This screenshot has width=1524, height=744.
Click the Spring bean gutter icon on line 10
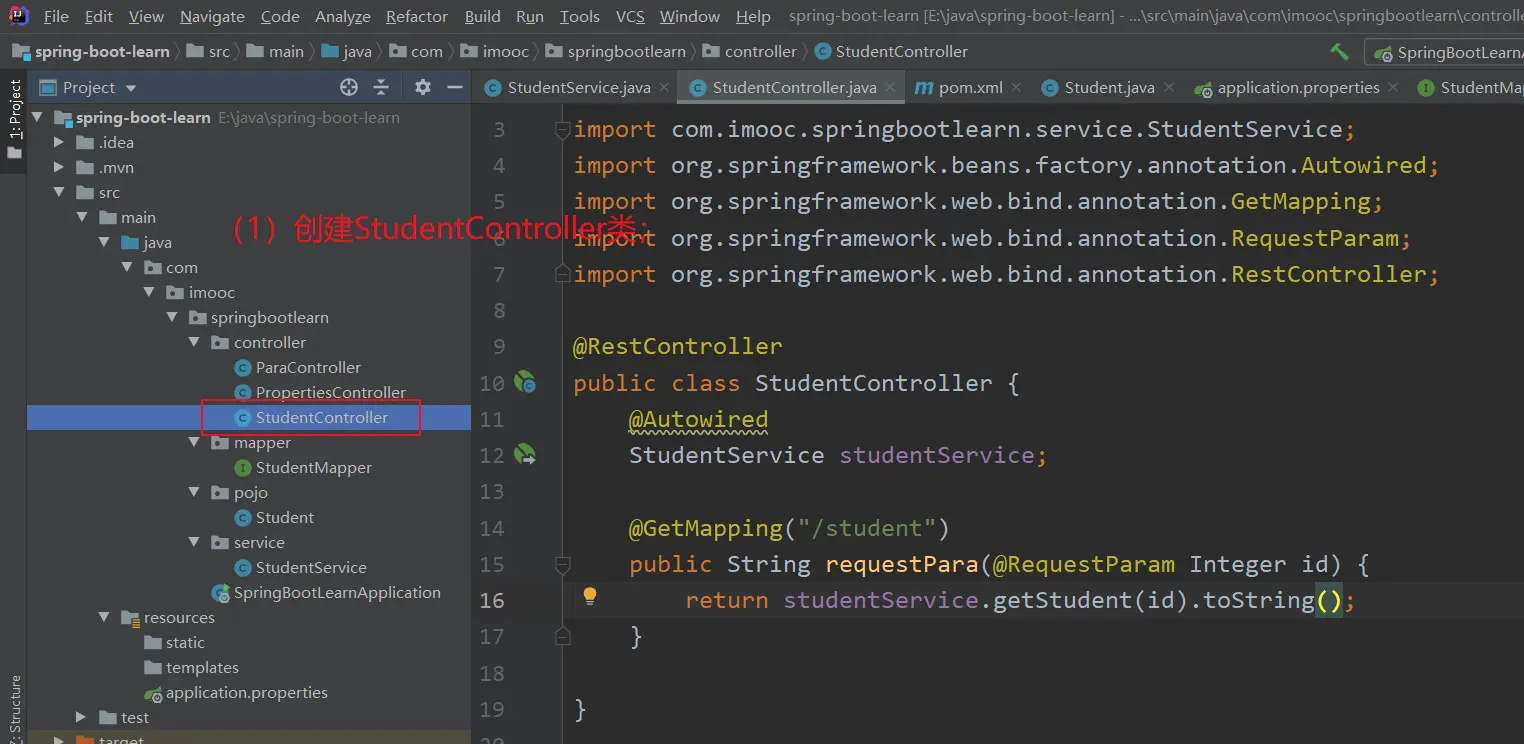(525, 382)
